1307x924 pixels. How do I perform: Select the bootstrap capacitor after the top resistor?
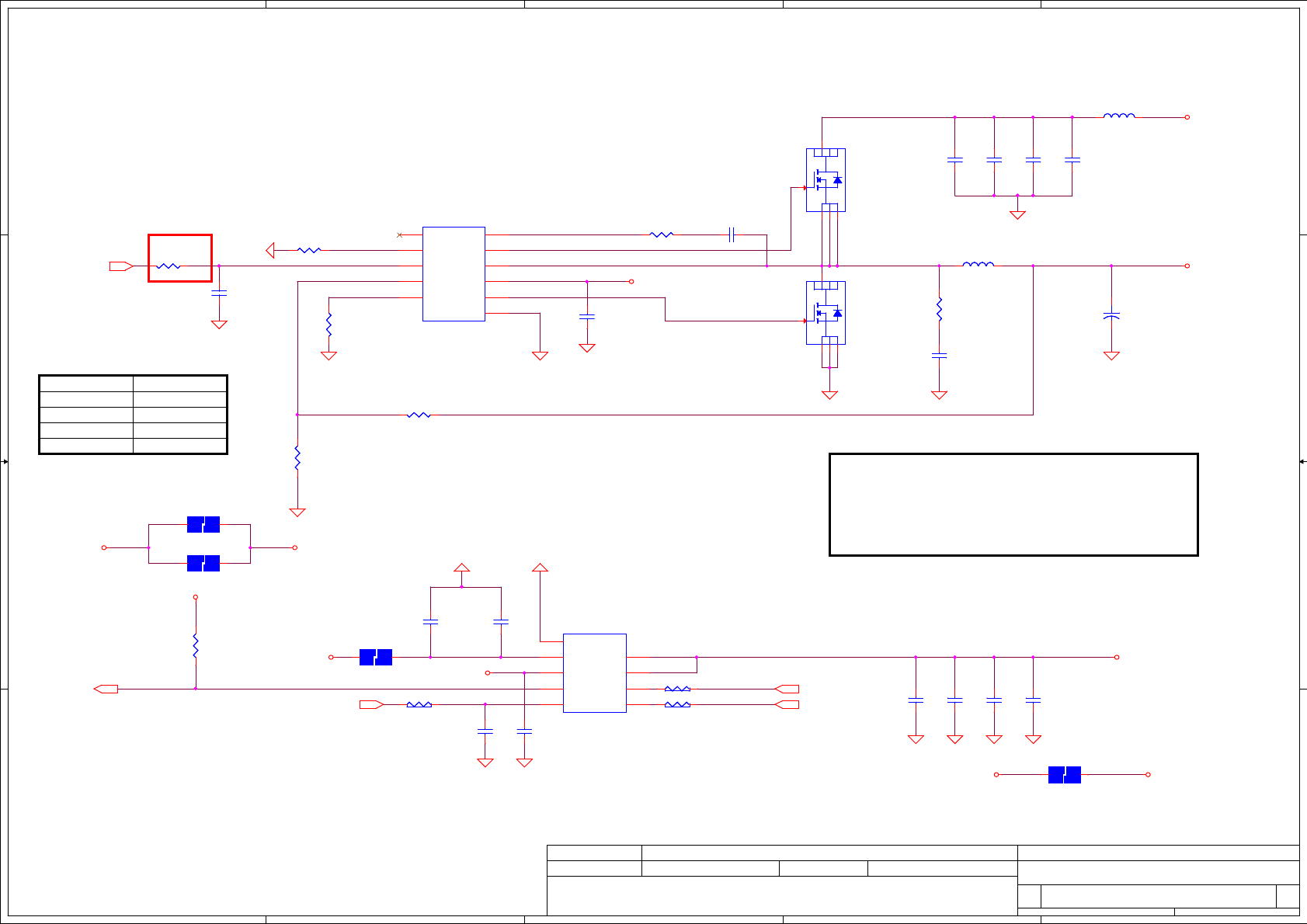coord(732,234)
